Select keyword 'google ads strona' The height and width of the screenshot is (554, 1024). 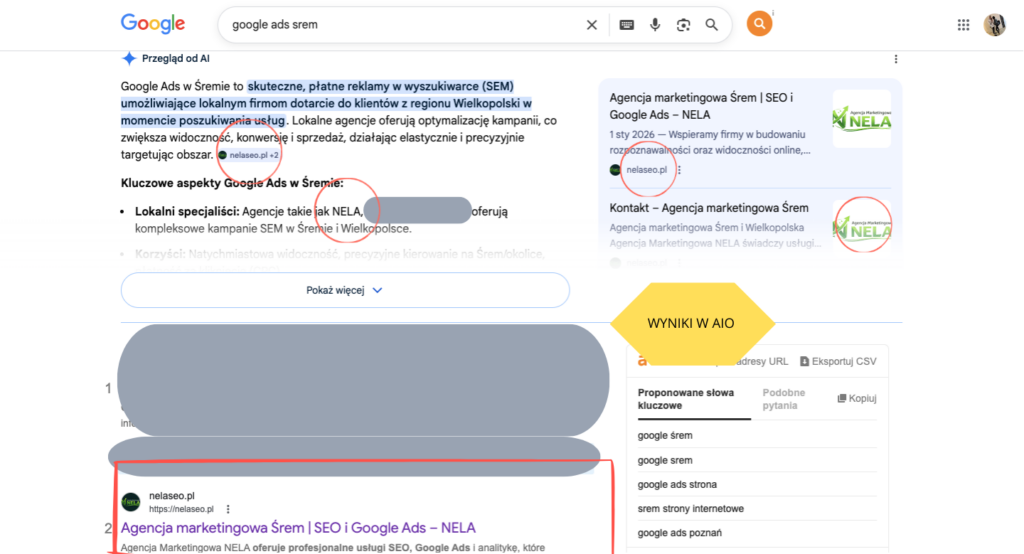coord(677,484)
